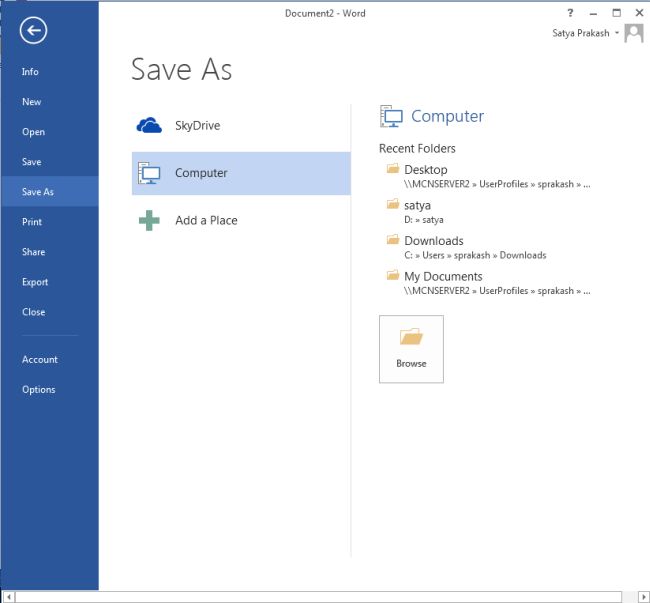Click the 'C: » Users » sprakash » Downloads' path
The width and height of the screenshot is (650, 603).
(x=475, y=255)
